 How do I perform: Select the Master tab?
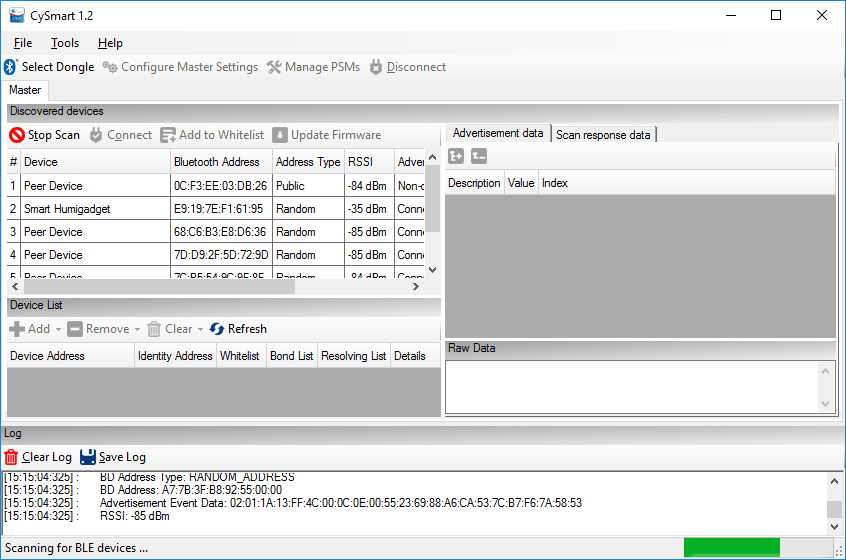25,90
